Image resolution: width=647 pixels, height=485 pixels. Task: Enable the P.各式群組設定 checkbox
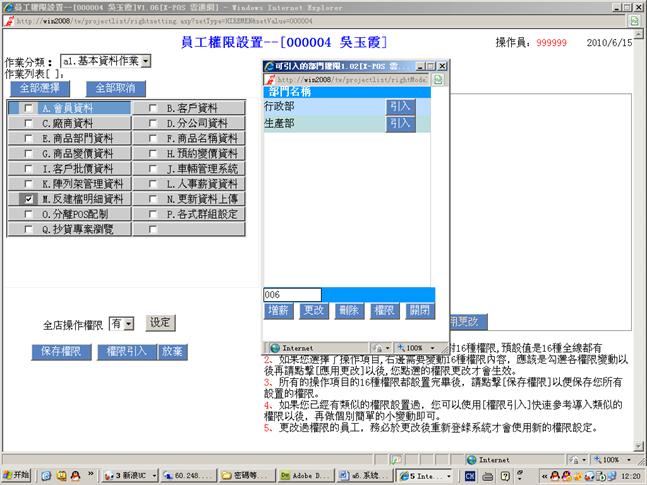(x=153, y=214)
